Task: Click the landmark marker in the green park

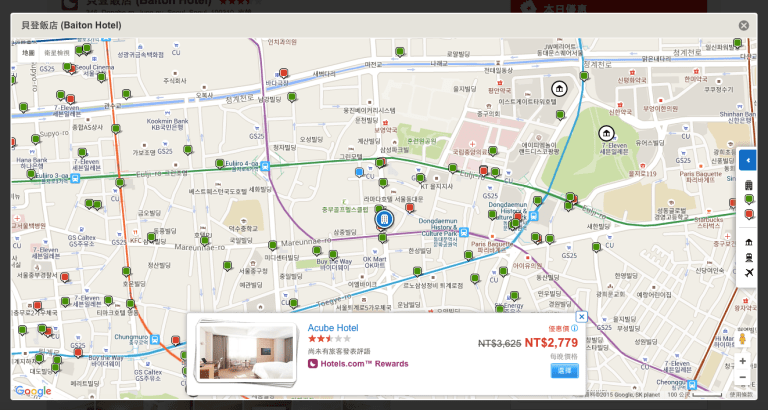Action: (x=606, y=133)
